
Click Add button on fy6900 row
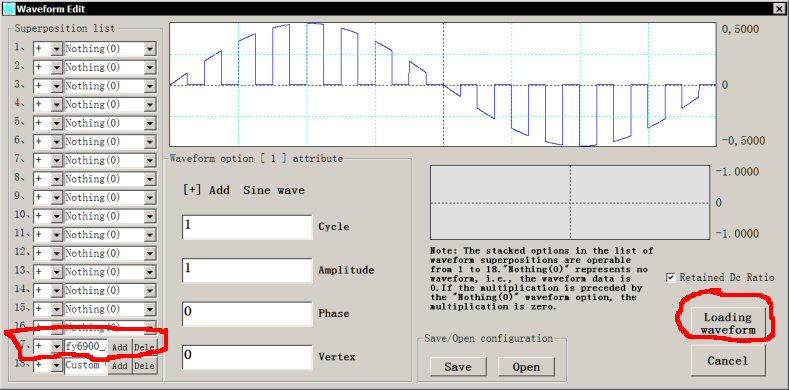(119, 347)
